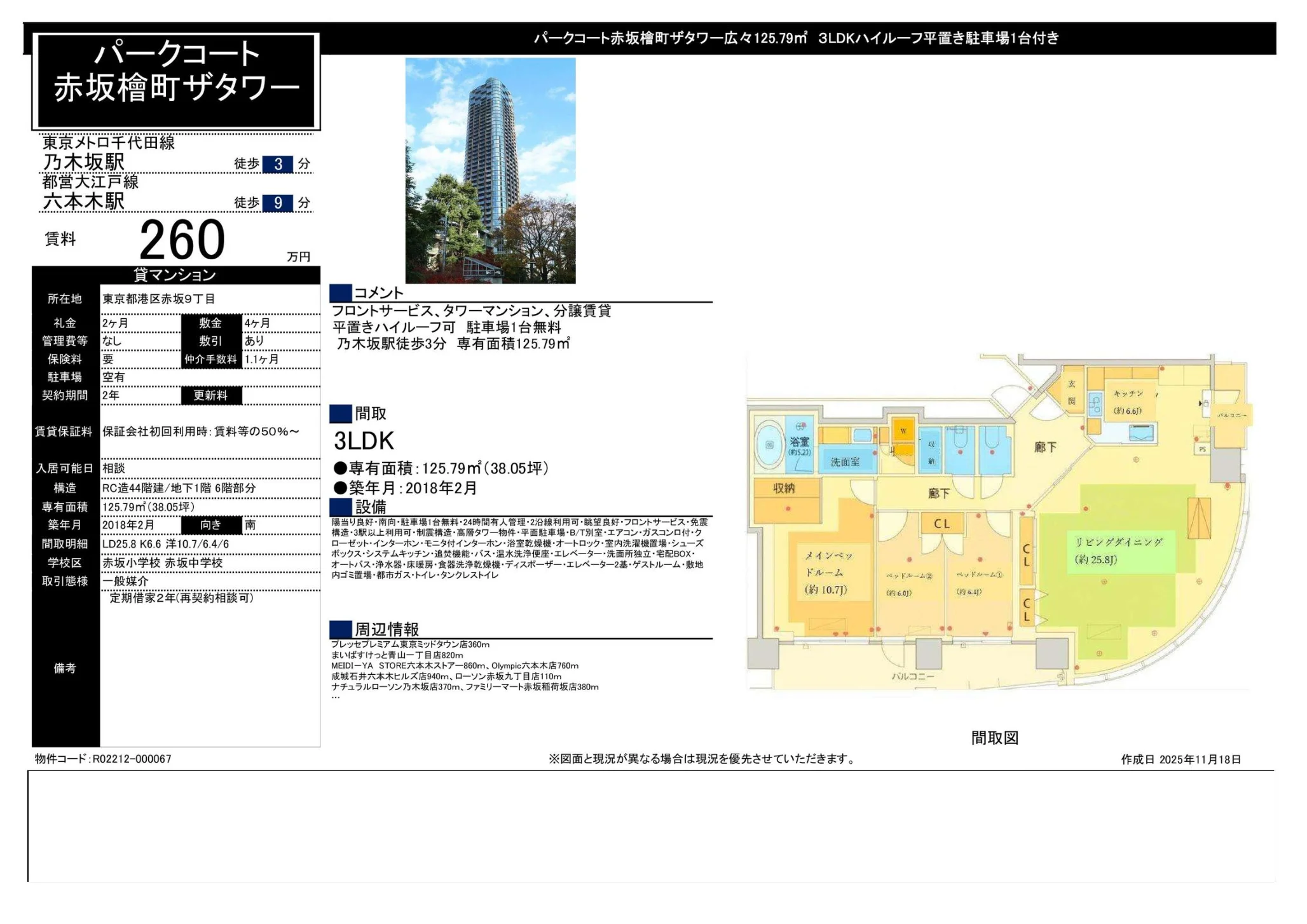Expand the 更新料 black header cell

(210, 395)
